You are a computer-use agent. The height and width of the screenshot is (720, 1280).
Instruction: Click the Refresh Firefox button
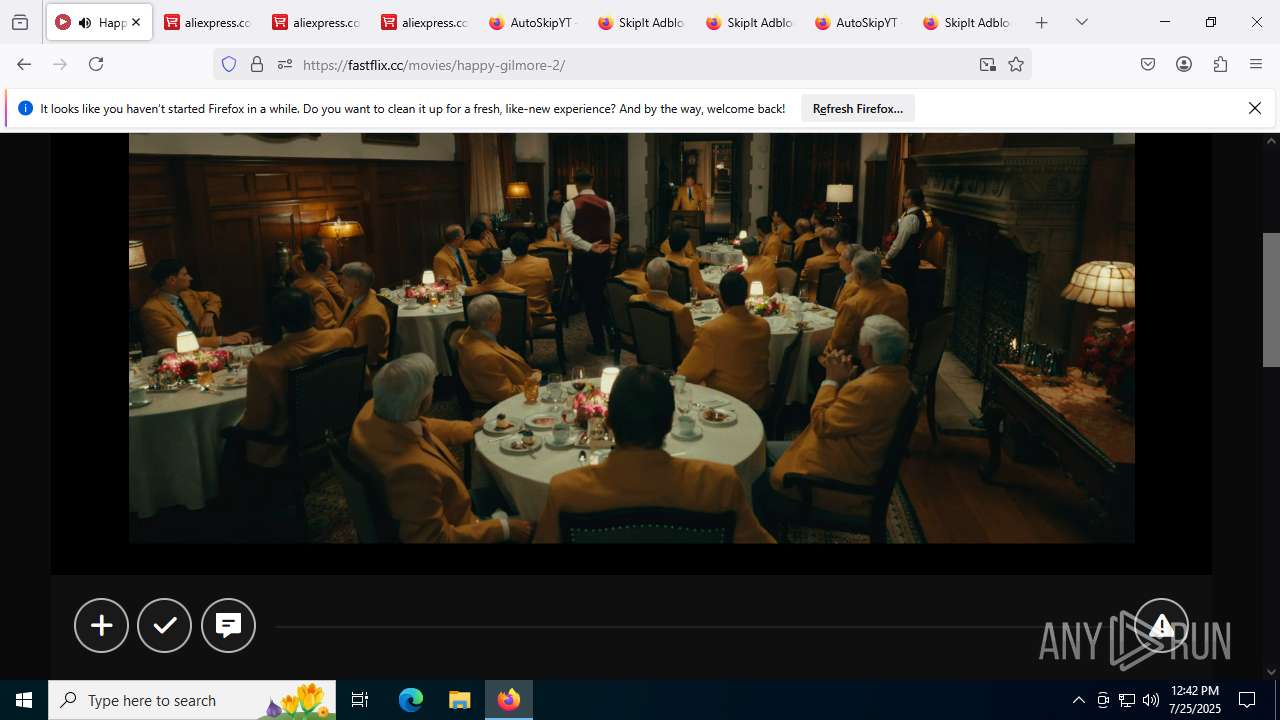[858, 108]
